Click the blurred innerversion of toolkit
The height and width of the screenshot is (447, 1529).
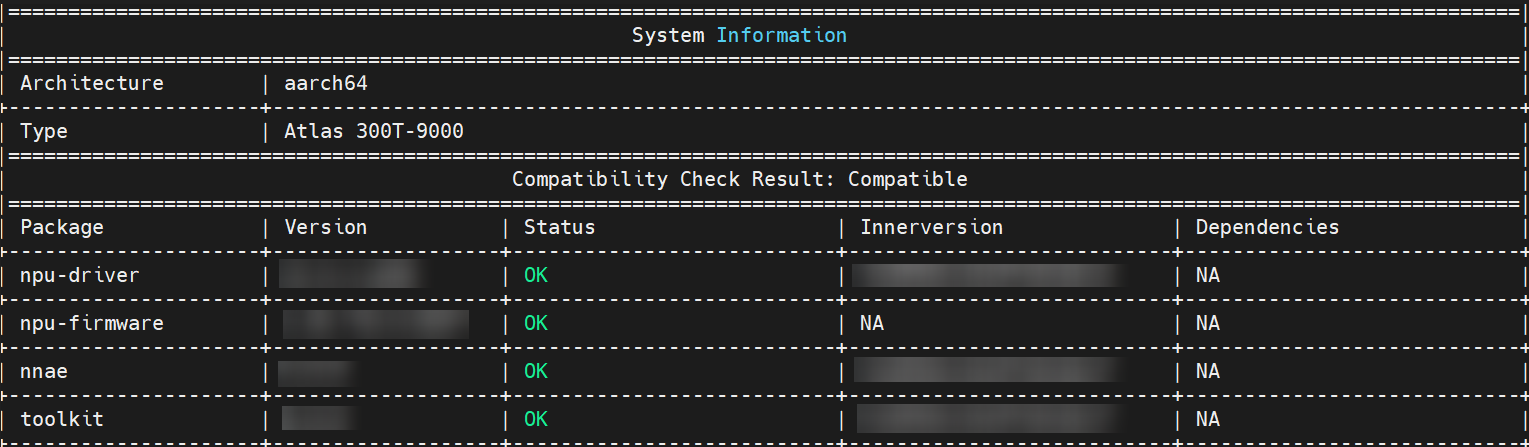pyautogui.click(x=988, y=419)
